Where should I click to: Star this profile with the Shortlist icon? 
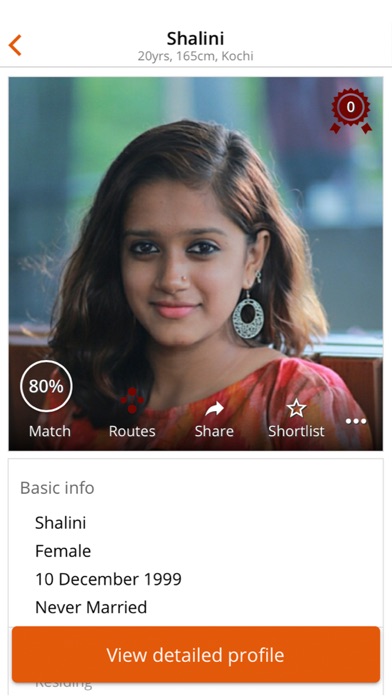click(296, 408)
